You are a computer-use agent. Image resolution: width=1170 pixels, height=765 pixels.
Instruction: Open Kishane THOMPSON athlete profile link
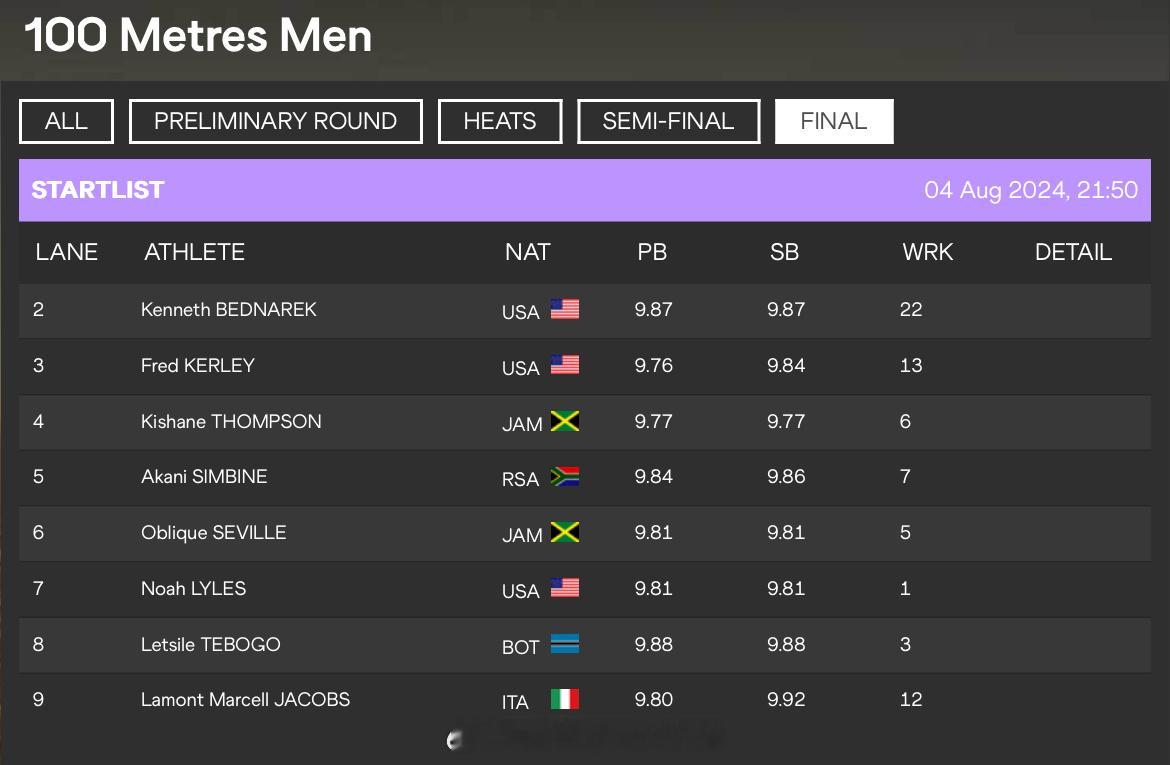(231, 421)
